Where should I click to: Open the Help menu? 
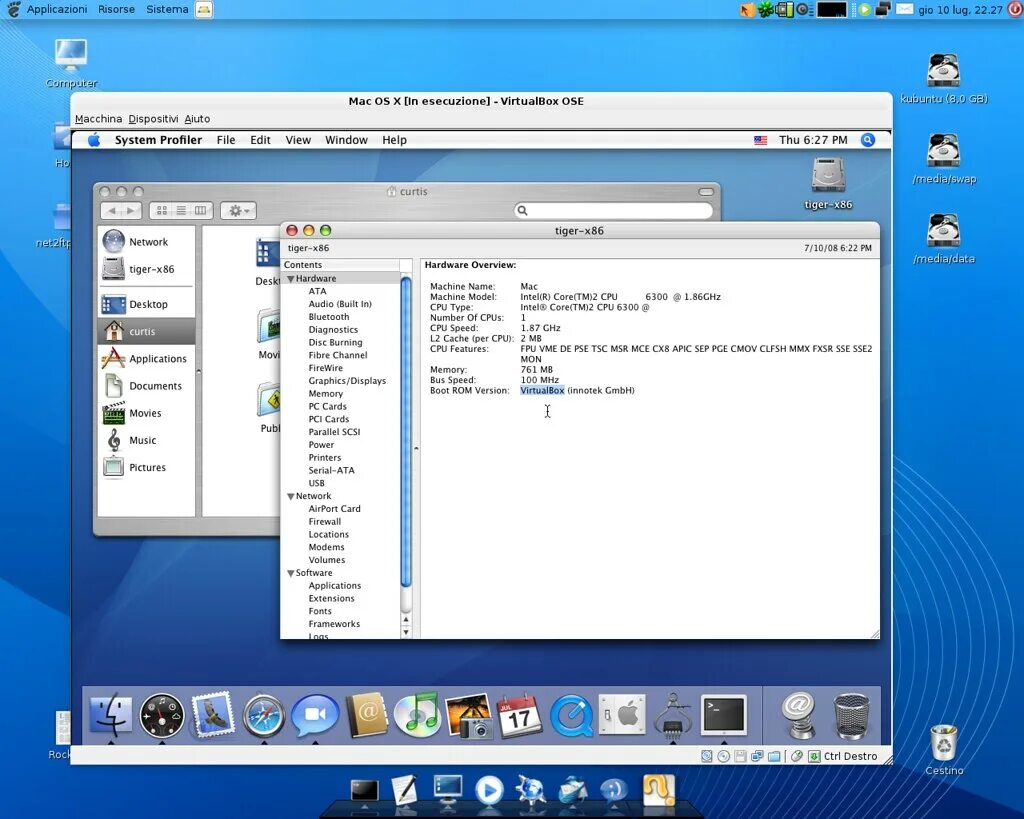[x=394, y=140]
